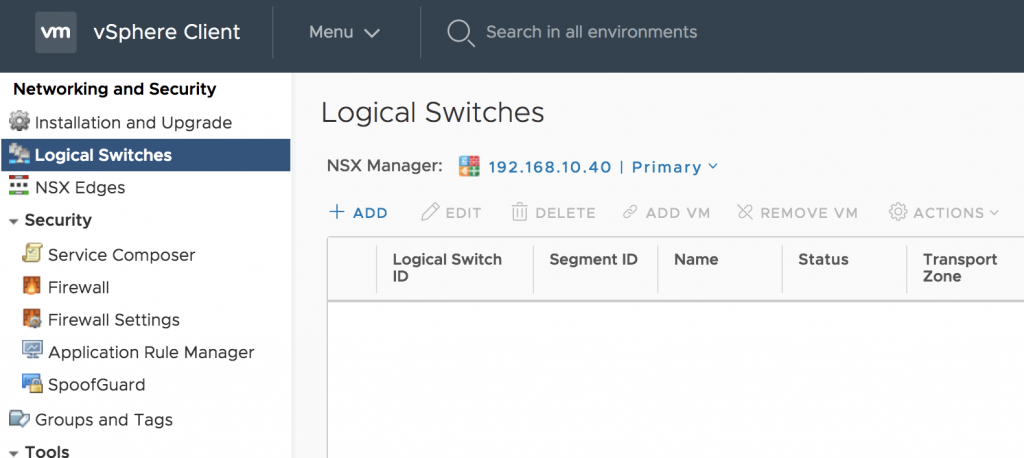Click the ADD VM button
1024x458 pixels.
(666, 212)
